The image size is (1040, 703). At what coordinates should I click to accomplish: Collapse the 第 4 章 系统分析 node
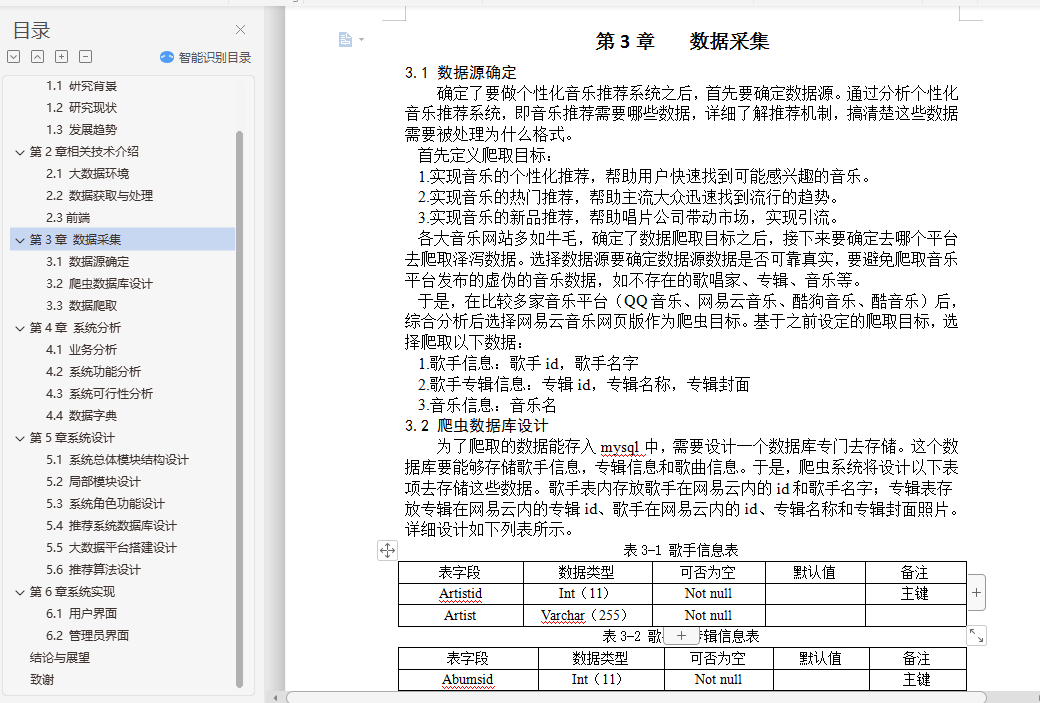pyautogui.click(x=20, y=328)
